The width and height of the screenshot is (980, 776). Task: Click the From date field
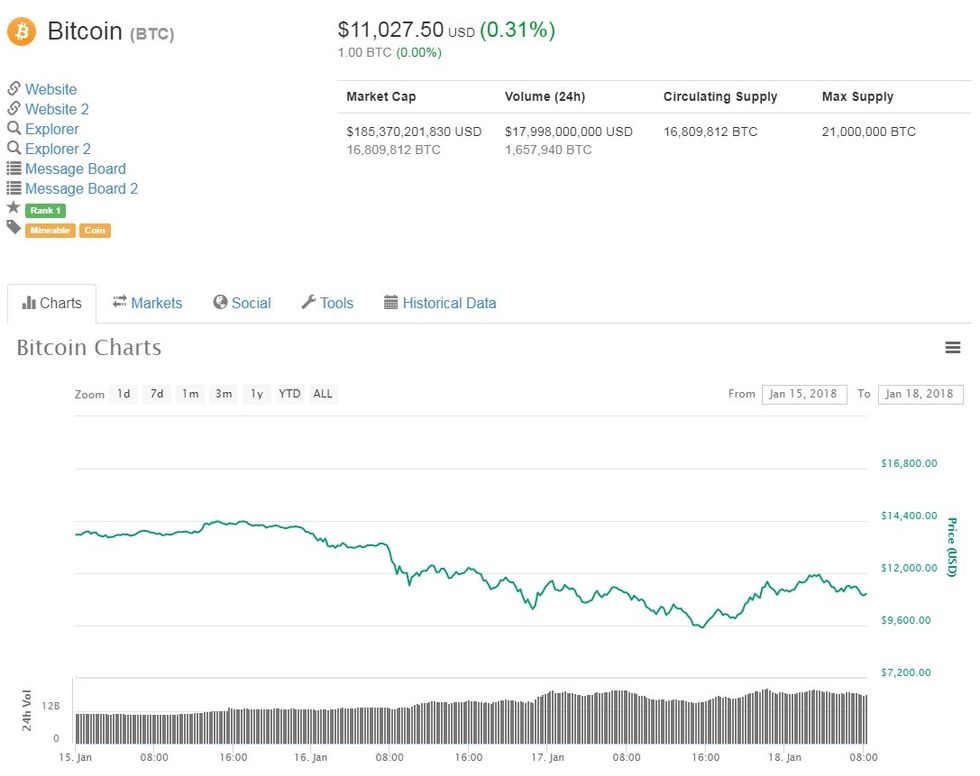[804, 394]
